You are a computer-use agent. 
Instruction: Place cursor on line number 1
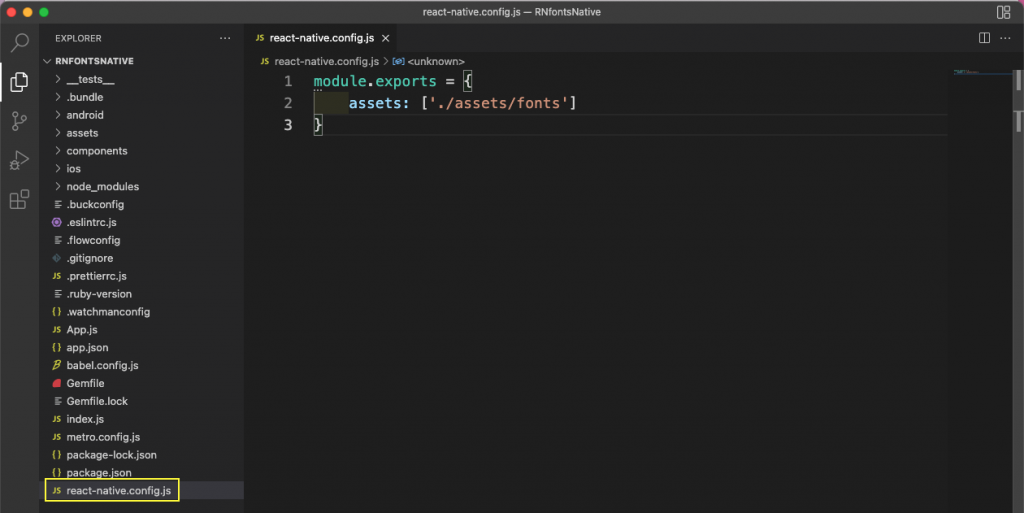(288, 82)
